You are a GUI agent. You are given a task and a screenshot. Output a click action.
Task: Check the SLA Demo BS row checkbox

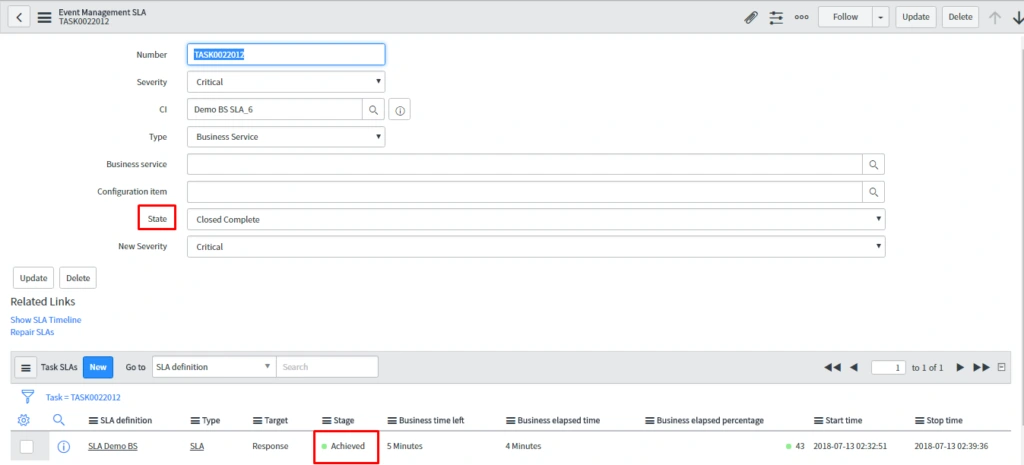(x=27, y=446)
